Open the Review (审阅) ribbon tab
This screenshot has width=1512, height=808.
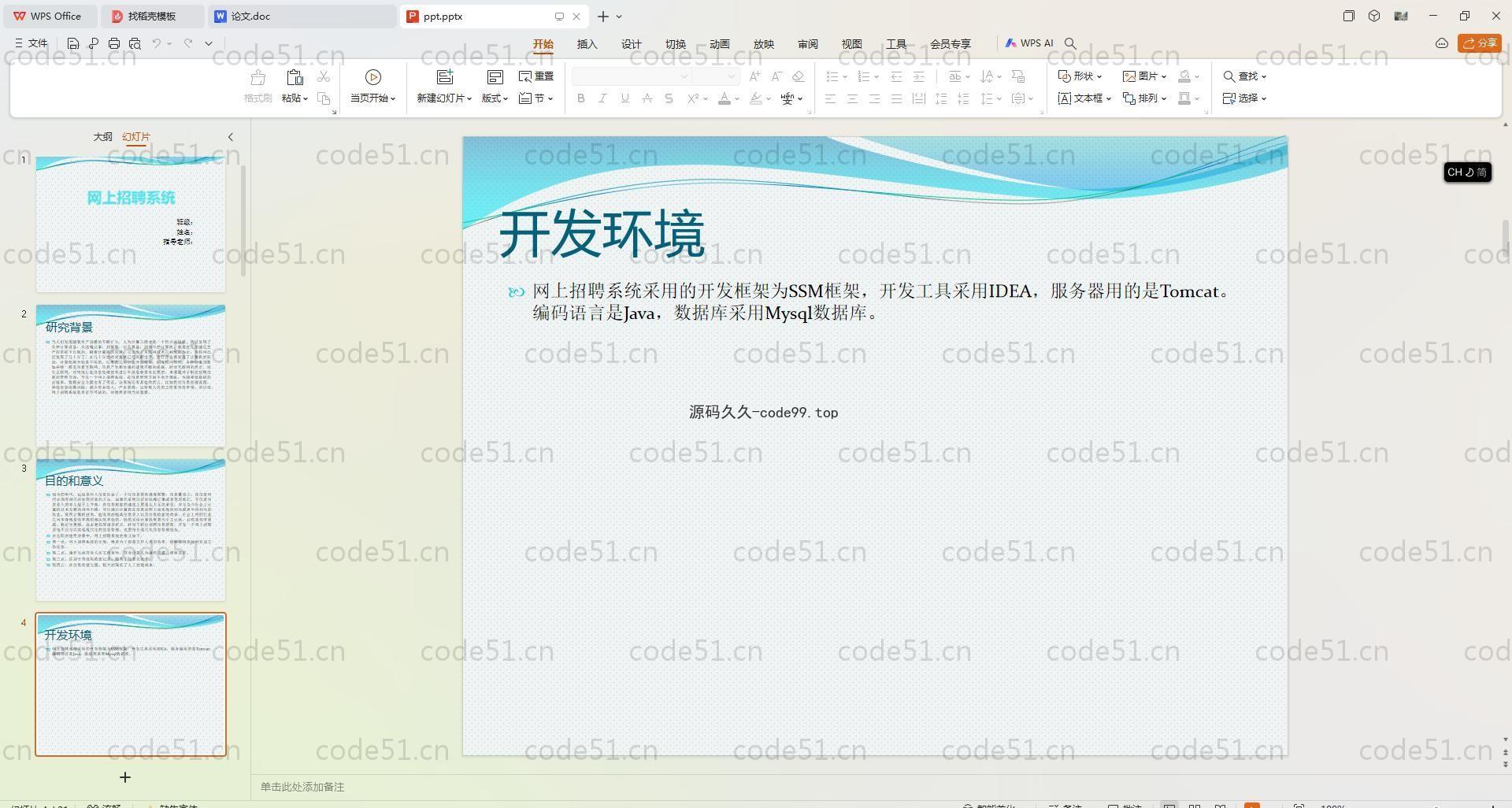click(x=808, y=44)
